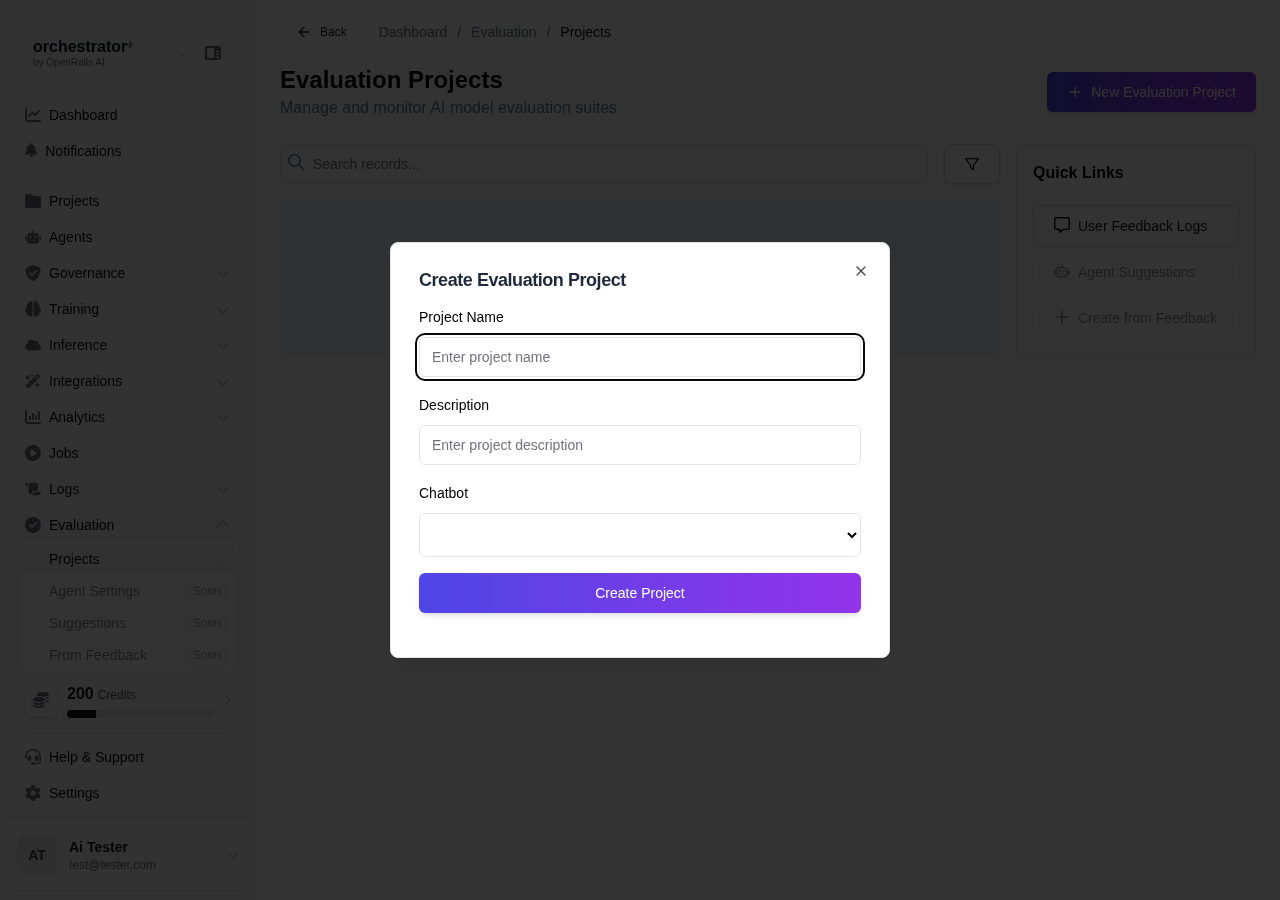Click the New Evaluation Project button
The image size is (1280, 900).
pos(1151,92)
